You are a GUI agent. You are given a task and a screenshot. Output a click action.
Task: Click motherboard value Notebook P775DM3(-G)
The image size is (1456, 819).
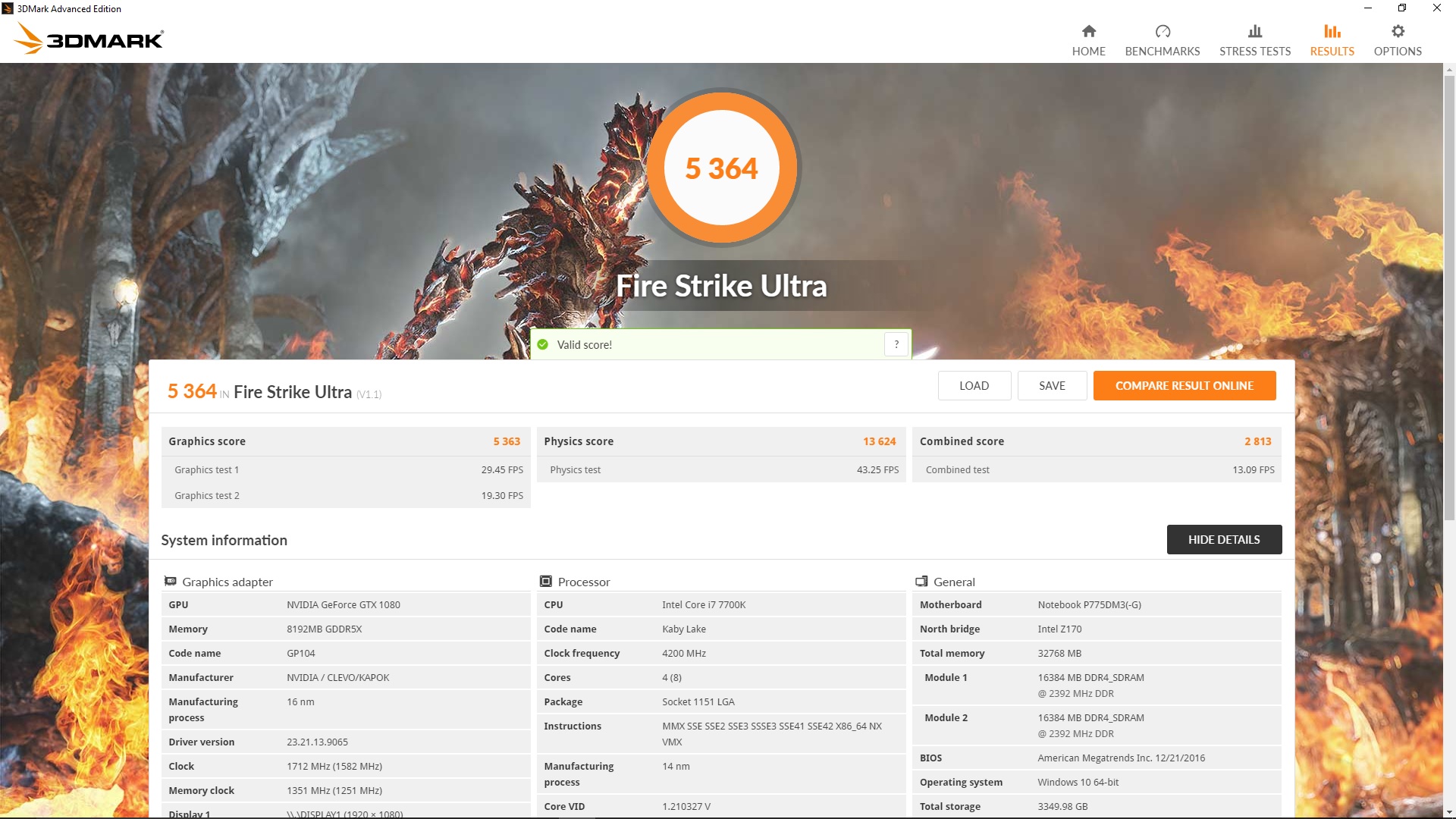coord(1089,604)
